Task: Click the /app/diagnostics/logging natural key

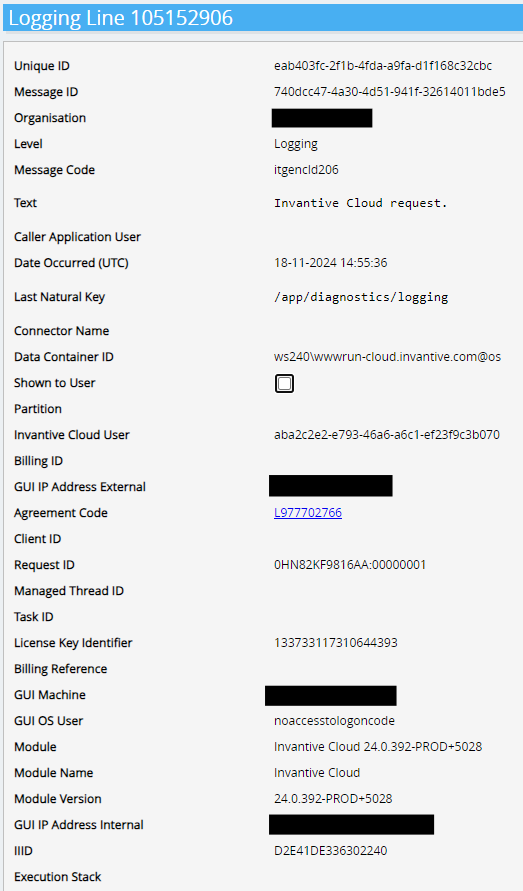Action: [x=361, y=297]
